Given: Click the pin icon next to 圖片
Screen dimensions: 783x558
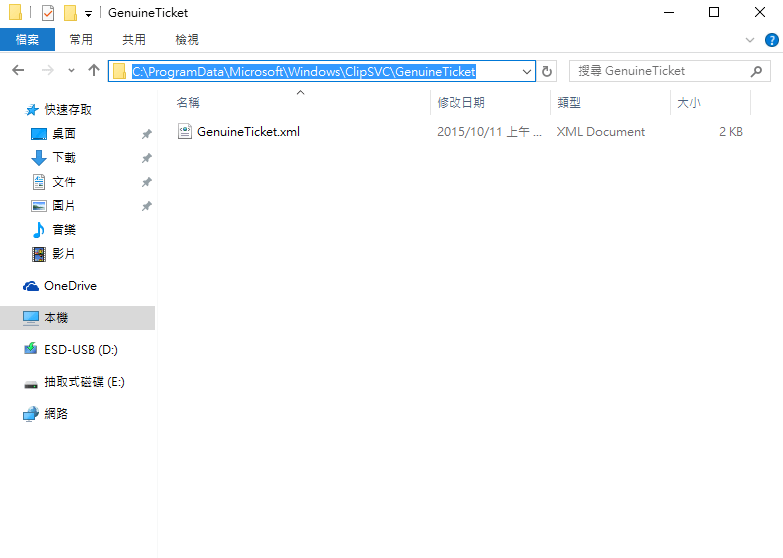Looking at the screenshot, I should coord(146,206).
